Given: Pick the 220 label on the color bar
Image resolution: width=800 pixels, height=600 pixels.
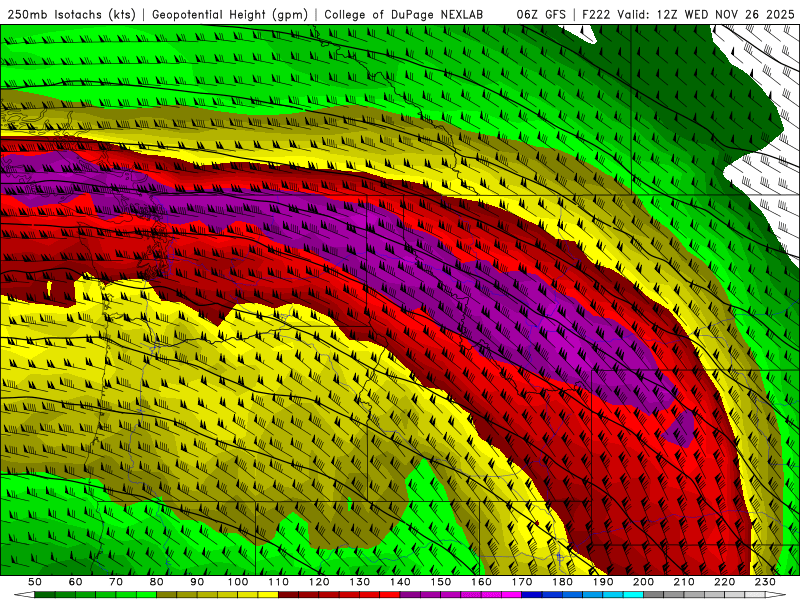Looking at the screenshot, I should click(725, 582).
